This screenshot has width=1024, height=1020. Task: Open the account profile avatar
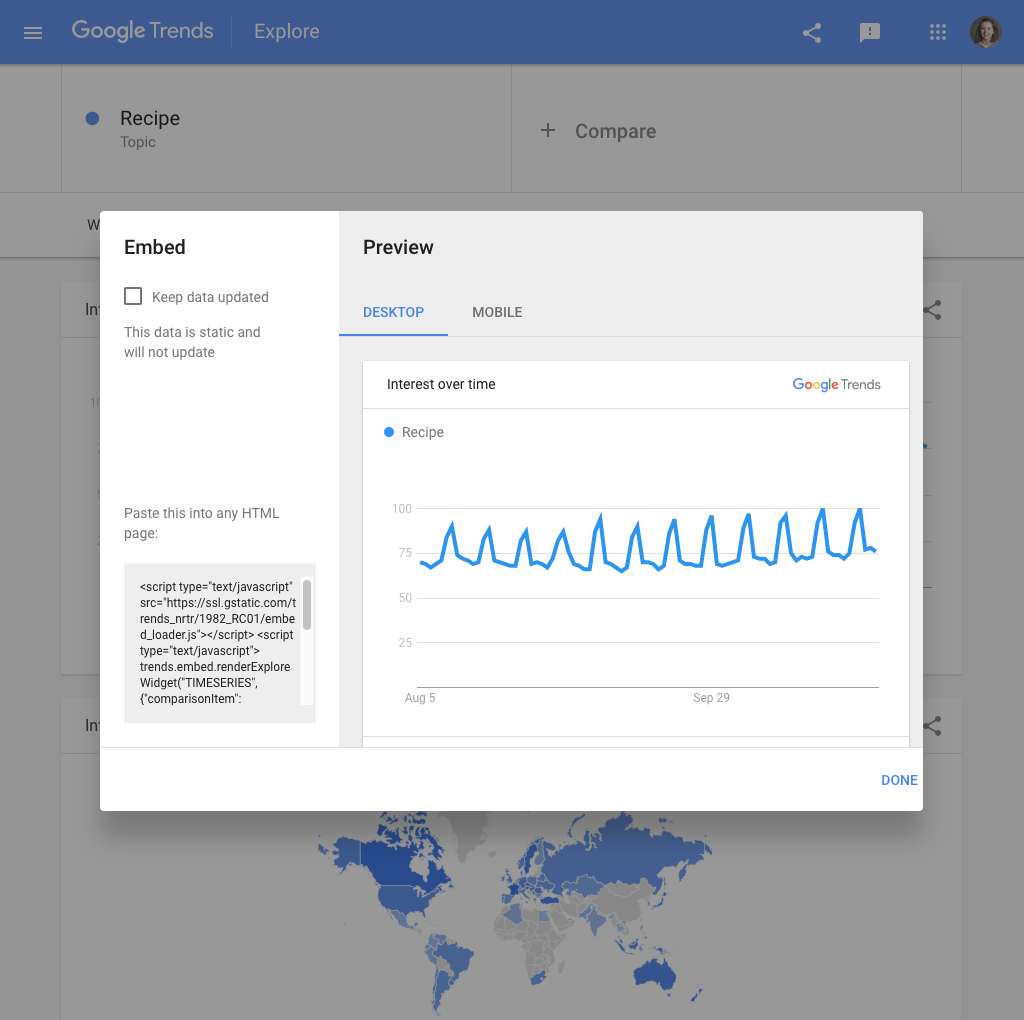point(985,32)
